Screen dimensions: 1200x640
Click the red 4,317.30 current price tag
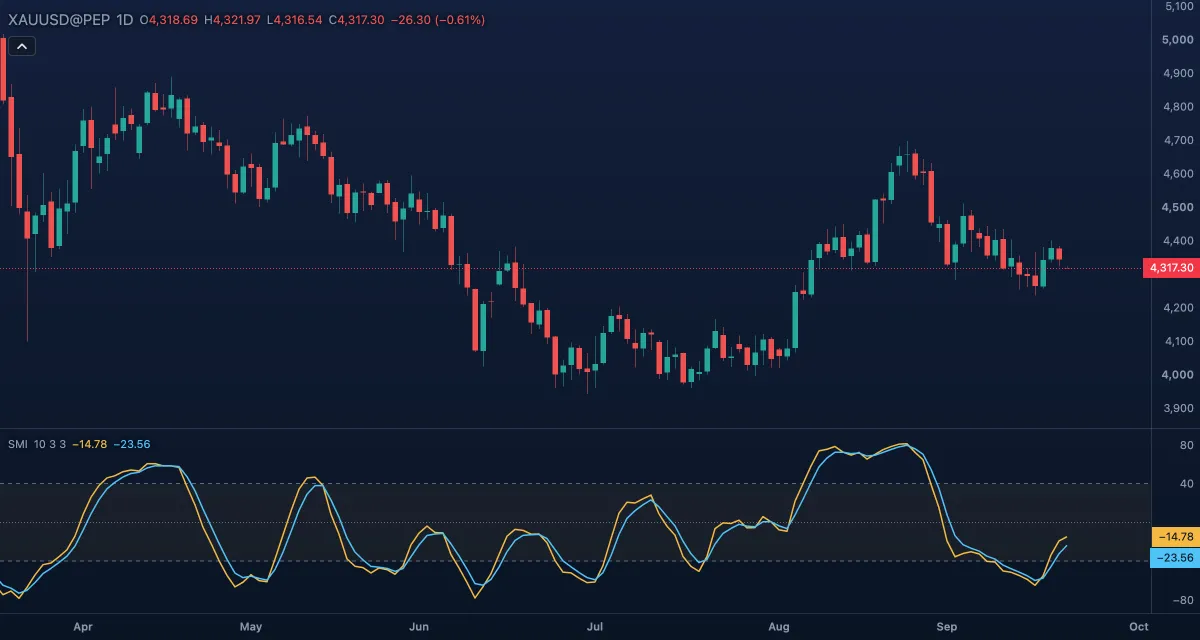coord(1170,268)
